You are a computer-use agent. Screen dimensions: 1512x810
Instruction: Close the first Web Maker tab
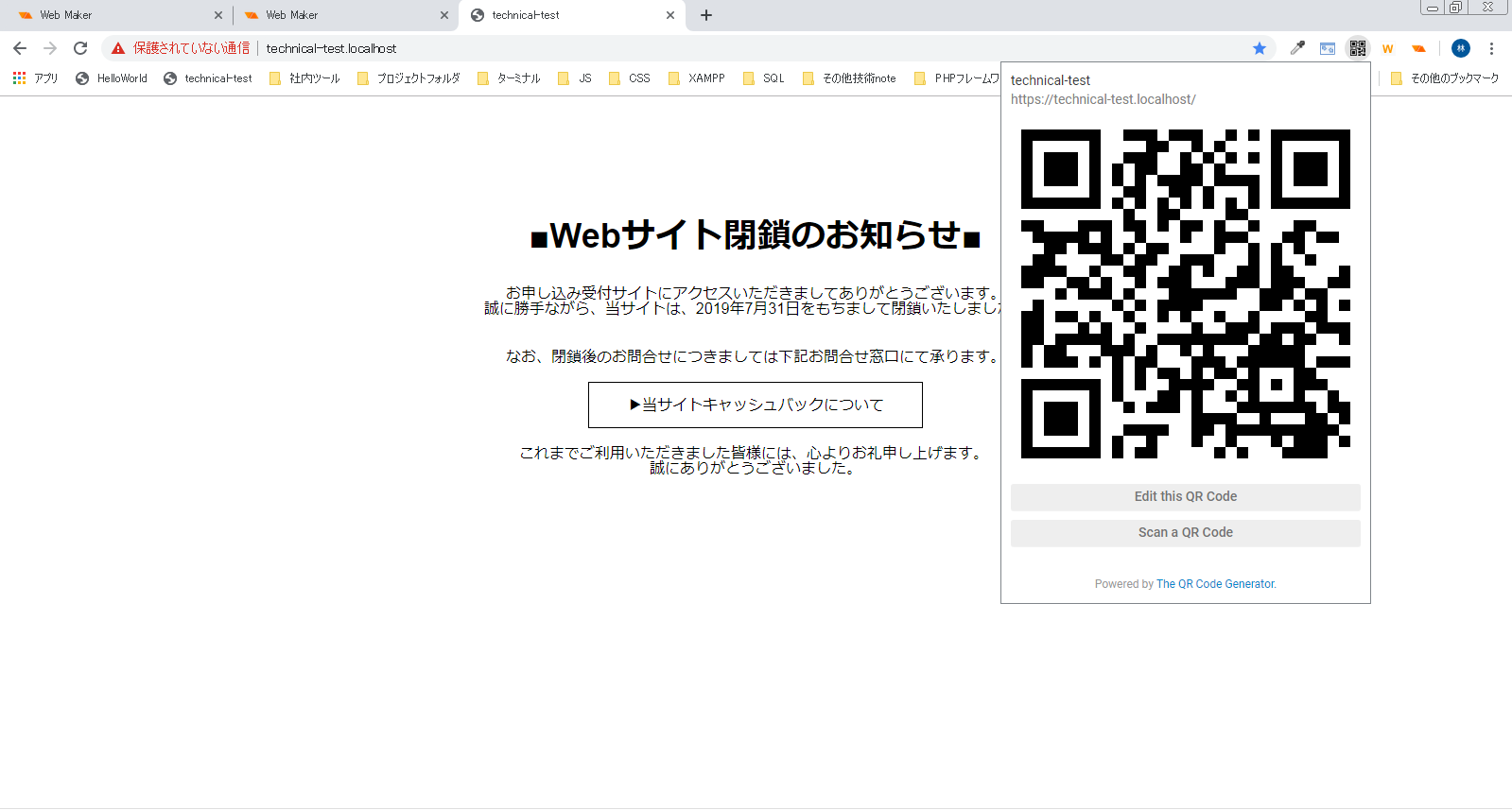218,15
